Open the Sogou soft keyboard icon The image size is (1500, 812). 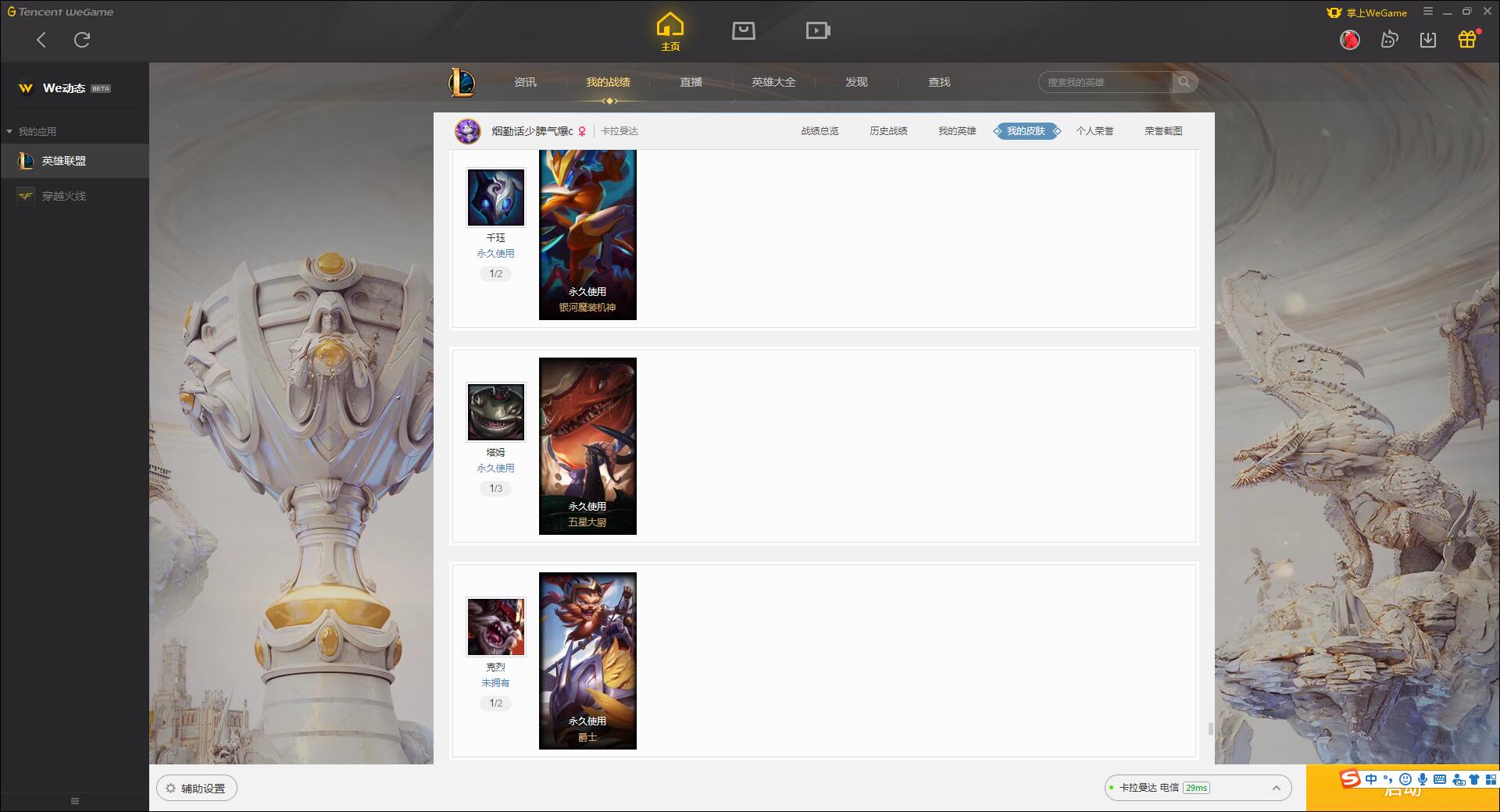(1440, 779)
